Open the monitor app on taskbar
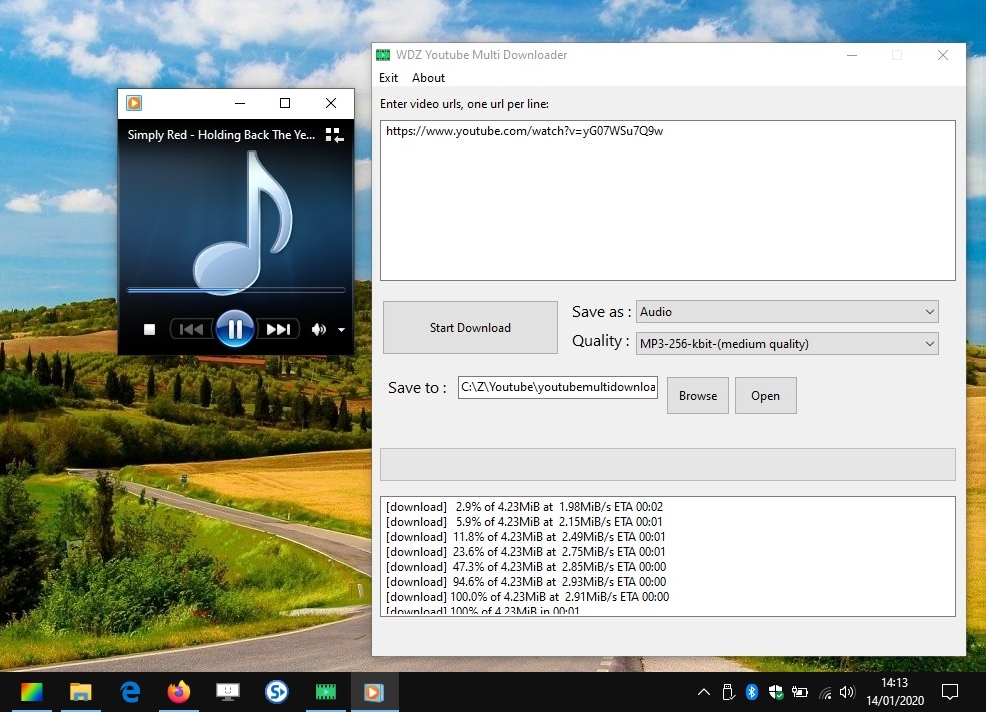Viewport: 986px width, 712px height. click(228, 692)
